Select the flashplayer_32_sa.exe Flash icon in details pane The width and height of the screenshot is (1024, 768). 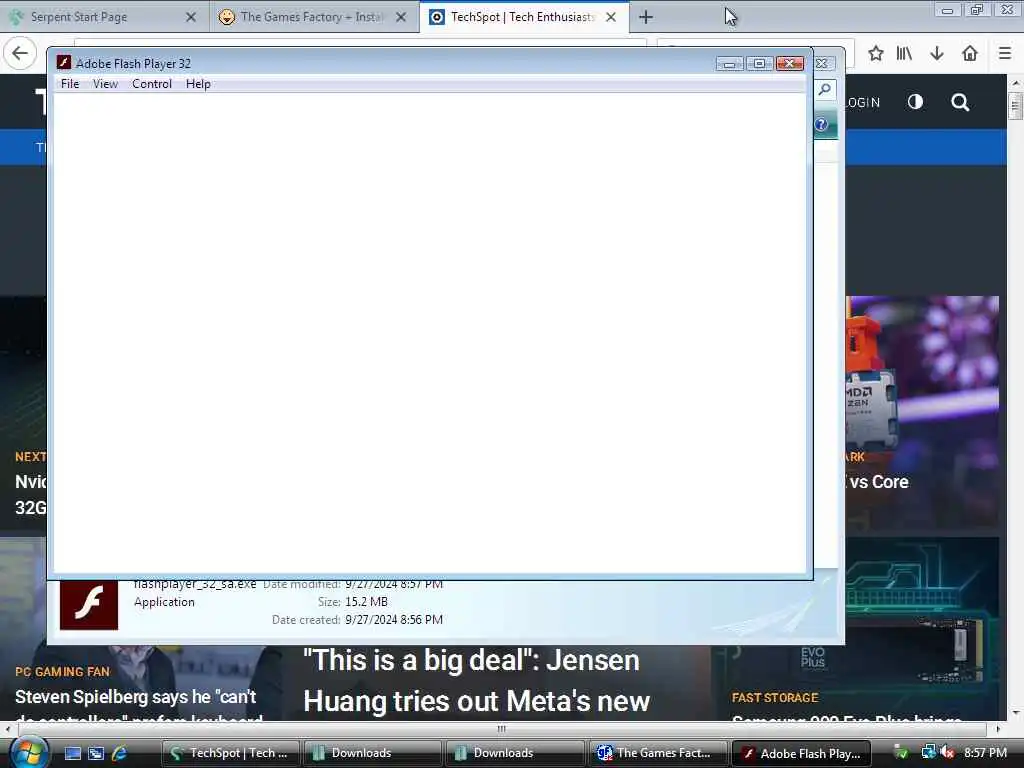(89, 605)
